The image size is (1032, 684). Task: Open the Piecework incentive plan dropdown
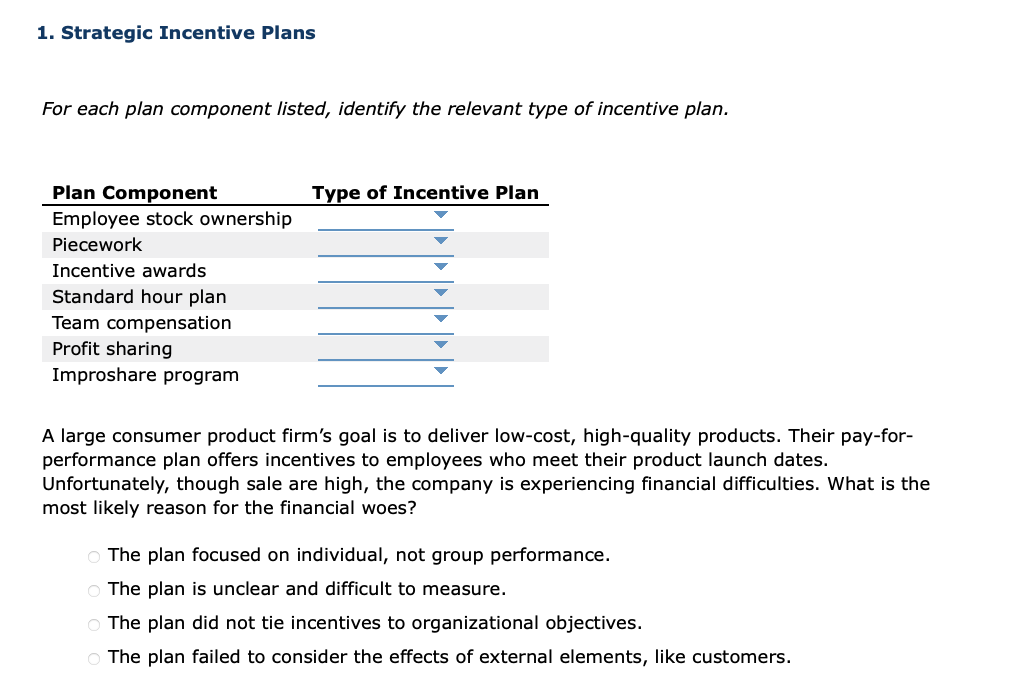[x=440, y=240]
